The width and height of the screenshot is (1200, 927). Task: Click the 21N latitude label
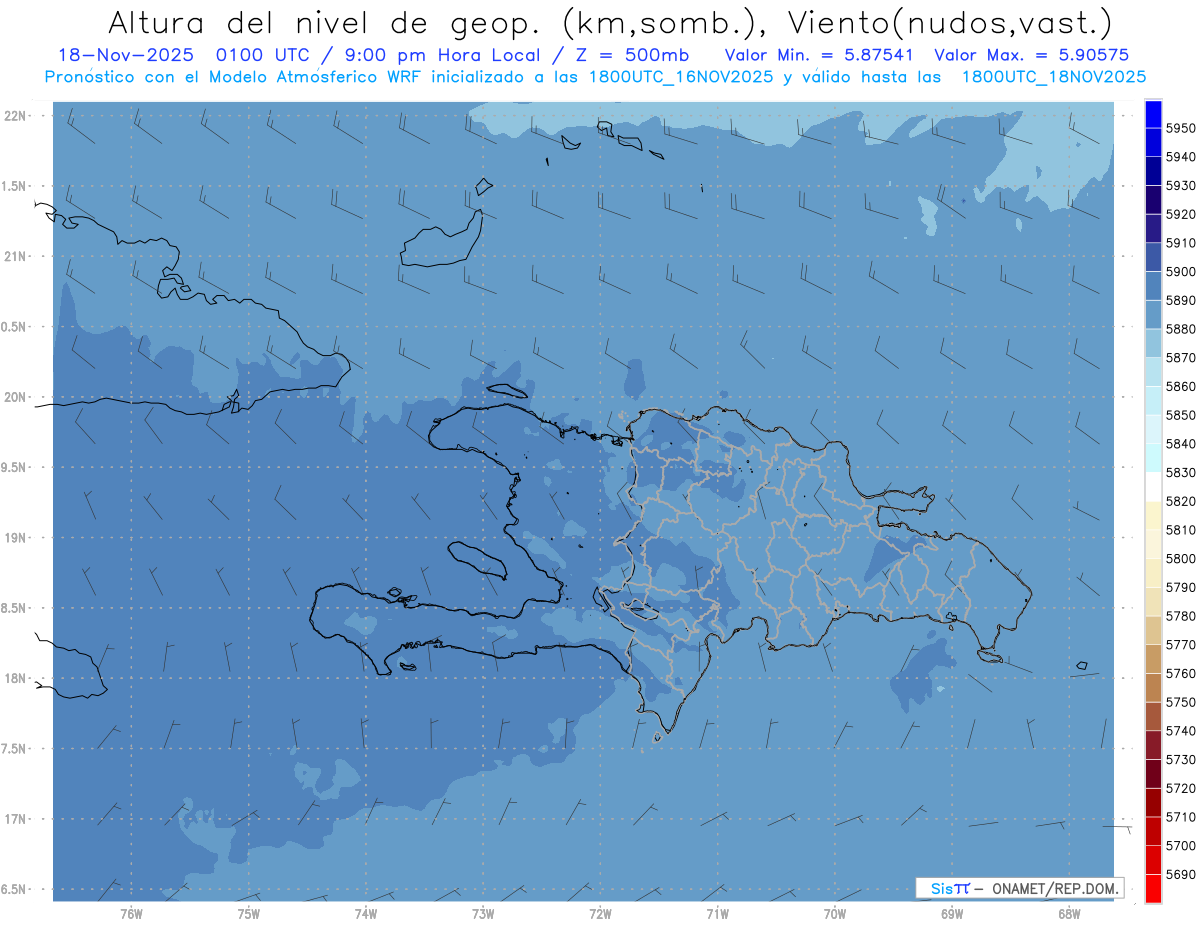click(x=16, y=256)
